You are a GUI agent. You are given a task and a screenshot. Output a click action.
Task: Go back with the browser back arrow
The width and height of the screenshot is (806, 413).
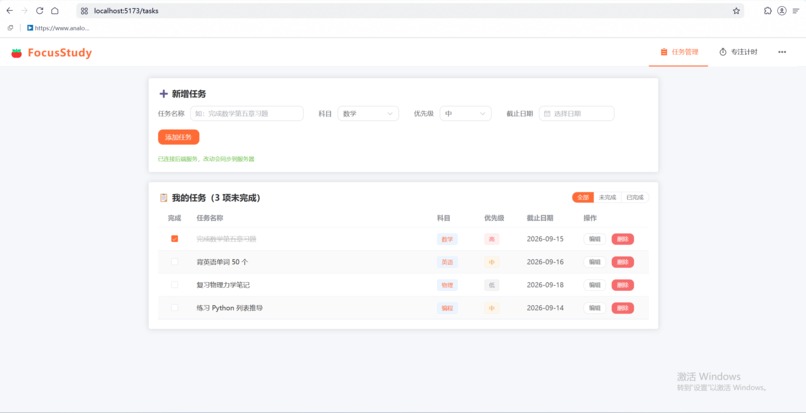point(9,10)
